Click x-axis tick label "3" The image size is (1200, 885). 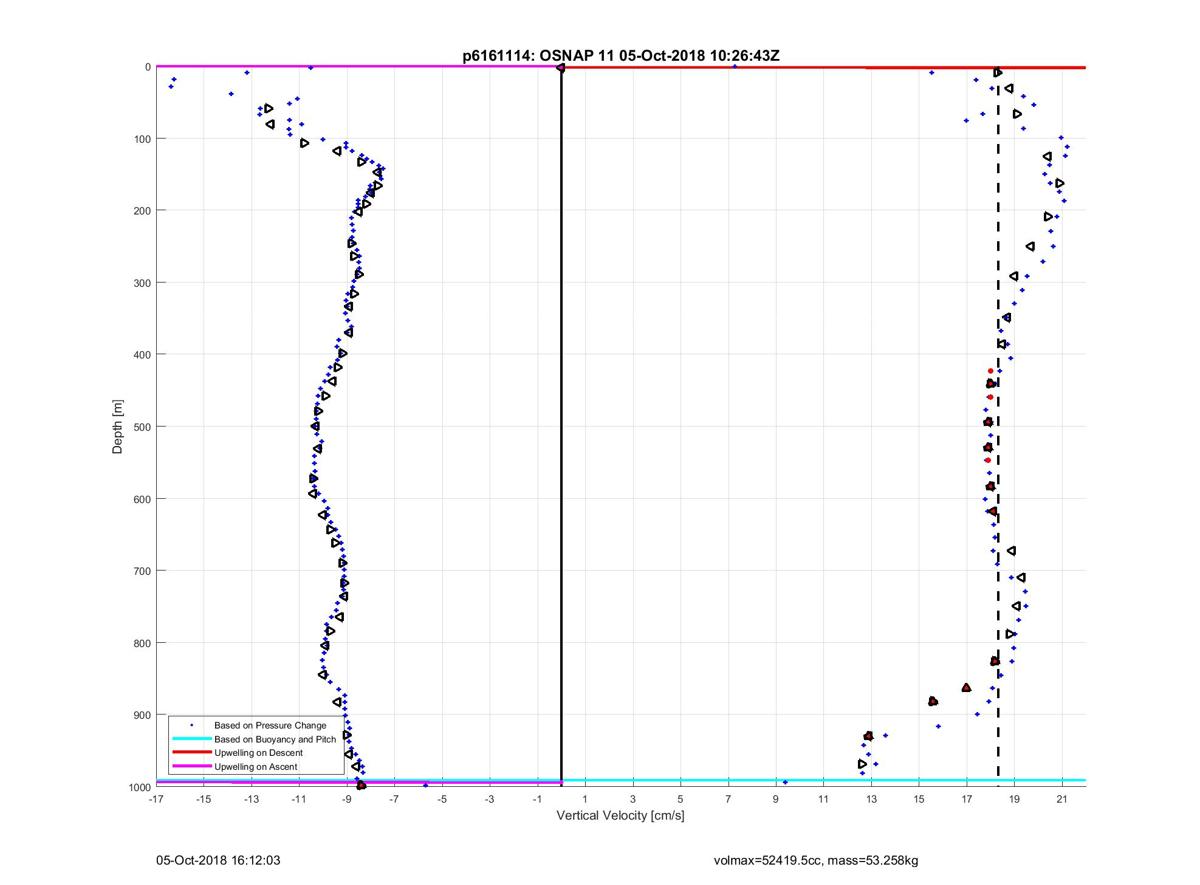(x=633, y=799)
